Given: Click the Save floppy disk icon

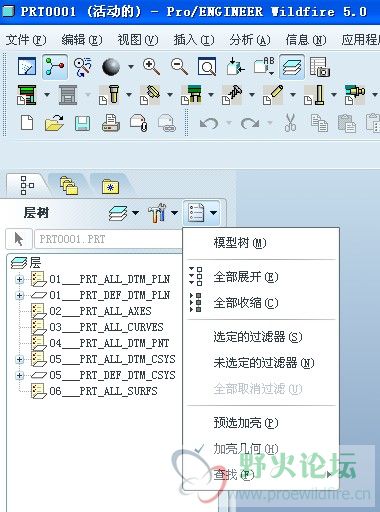Looking at the screenshot, I should (82, 123).
